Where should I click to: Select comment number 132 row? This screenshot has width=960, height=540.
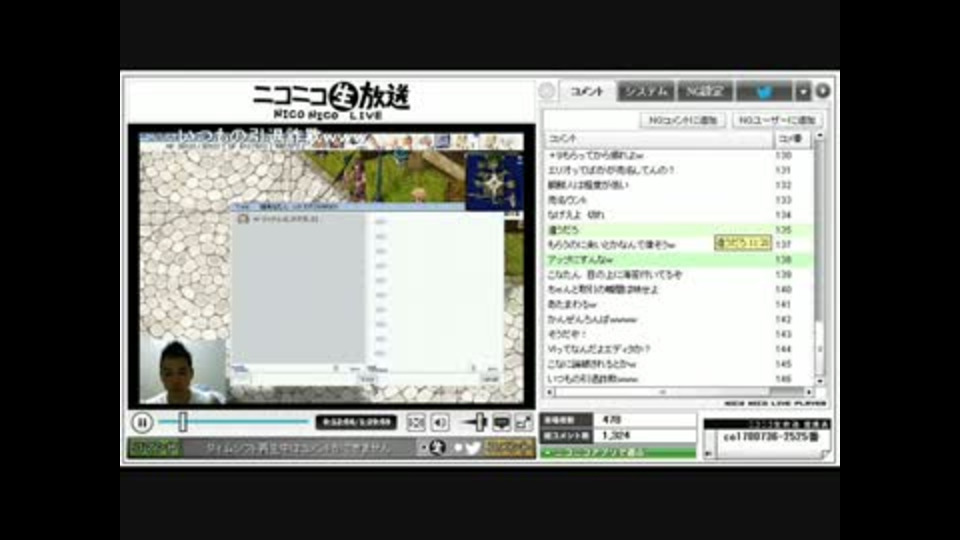pos(679,185)
